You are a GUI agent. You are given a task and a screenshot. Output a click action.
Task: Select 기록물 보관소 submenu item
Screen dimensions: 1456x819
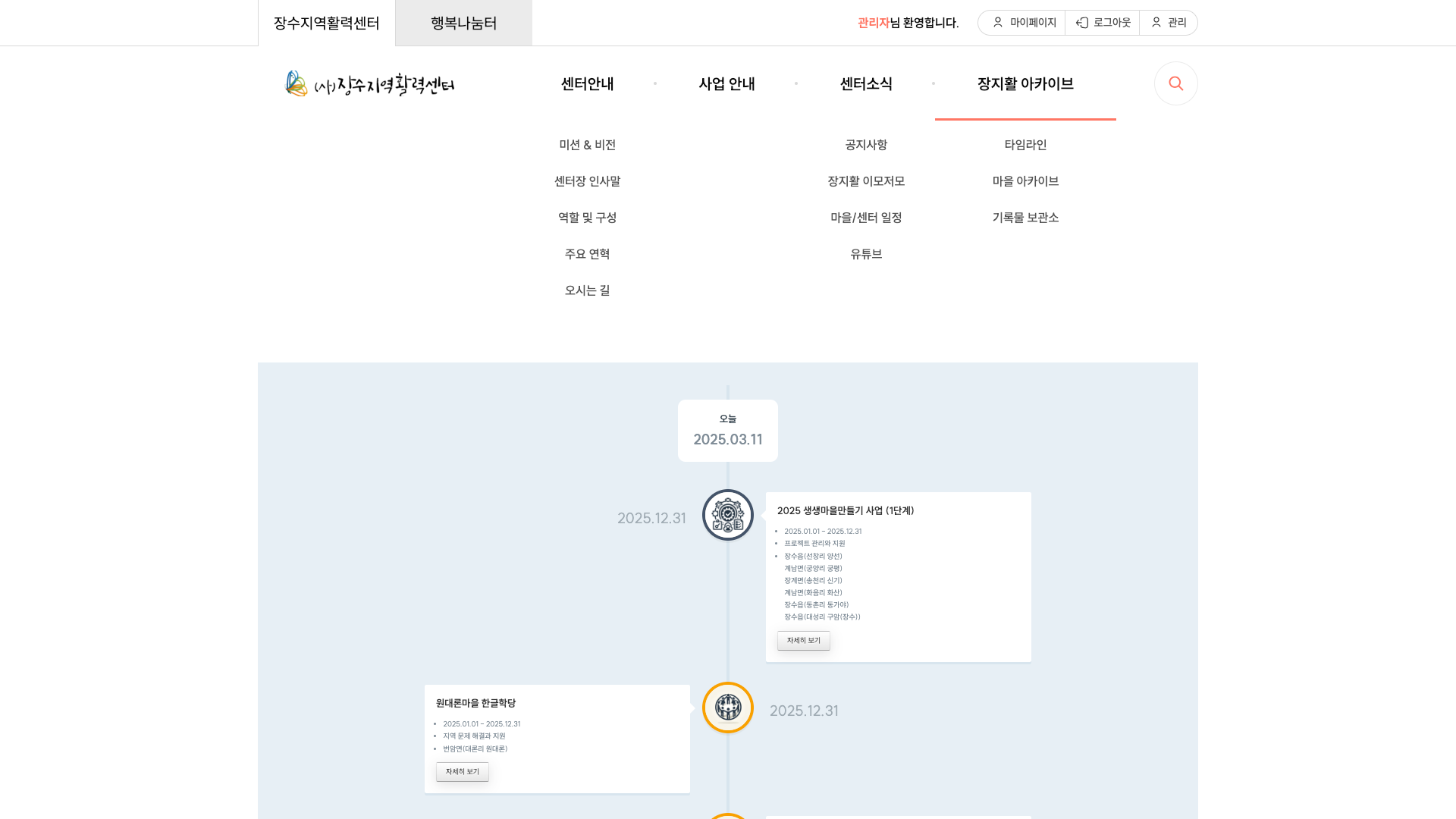click(x=1025, y=218)
